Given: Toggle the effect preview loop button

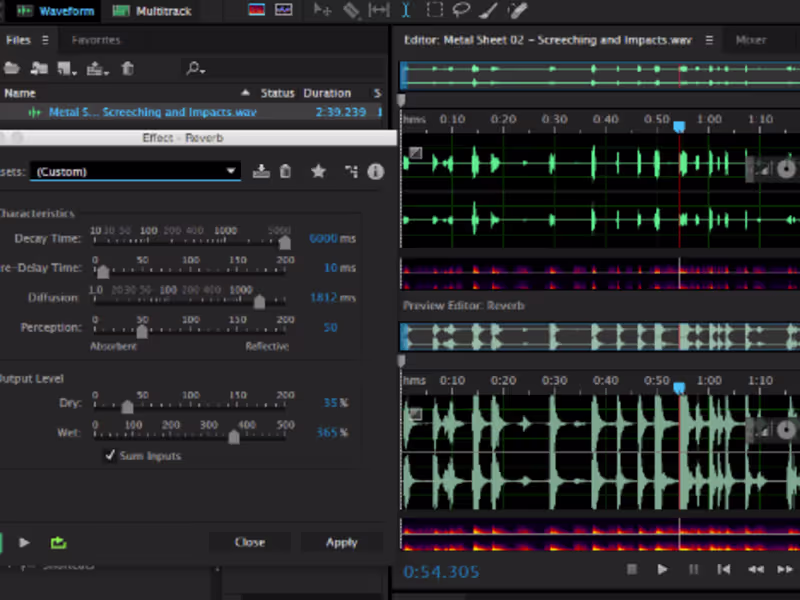Looking at the screenshot, I should pyautogui.click(x=58, y=542).
